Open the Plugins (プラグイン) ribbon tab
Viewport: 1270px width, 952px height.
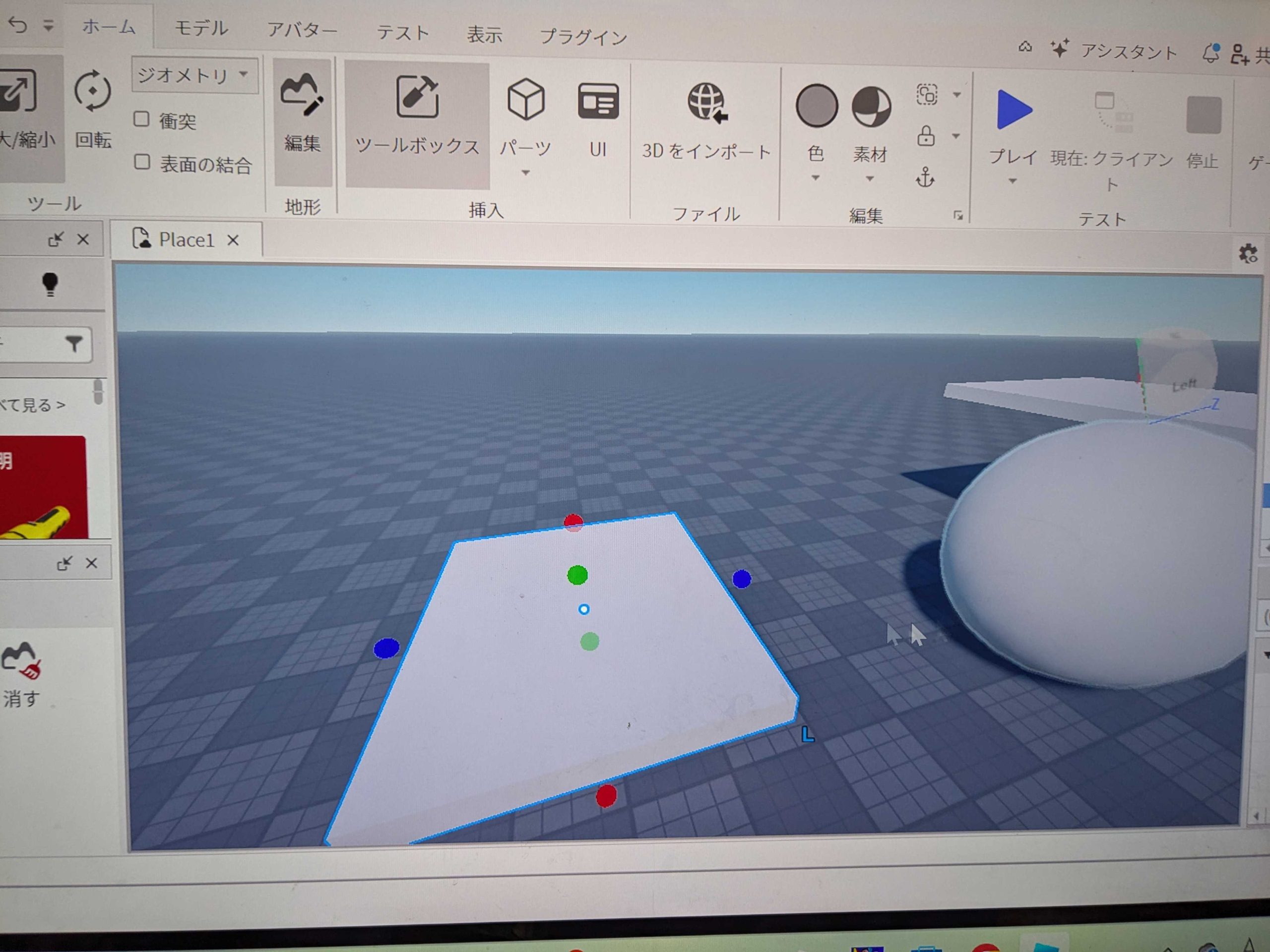tap(583, 37)
